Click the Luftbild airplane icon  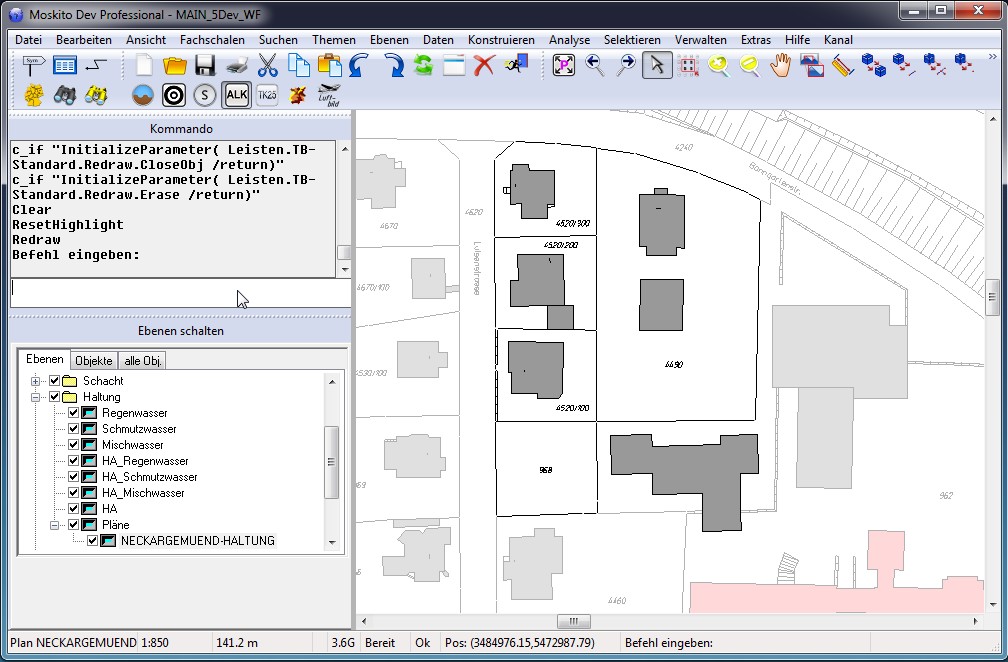pos(329,95)
